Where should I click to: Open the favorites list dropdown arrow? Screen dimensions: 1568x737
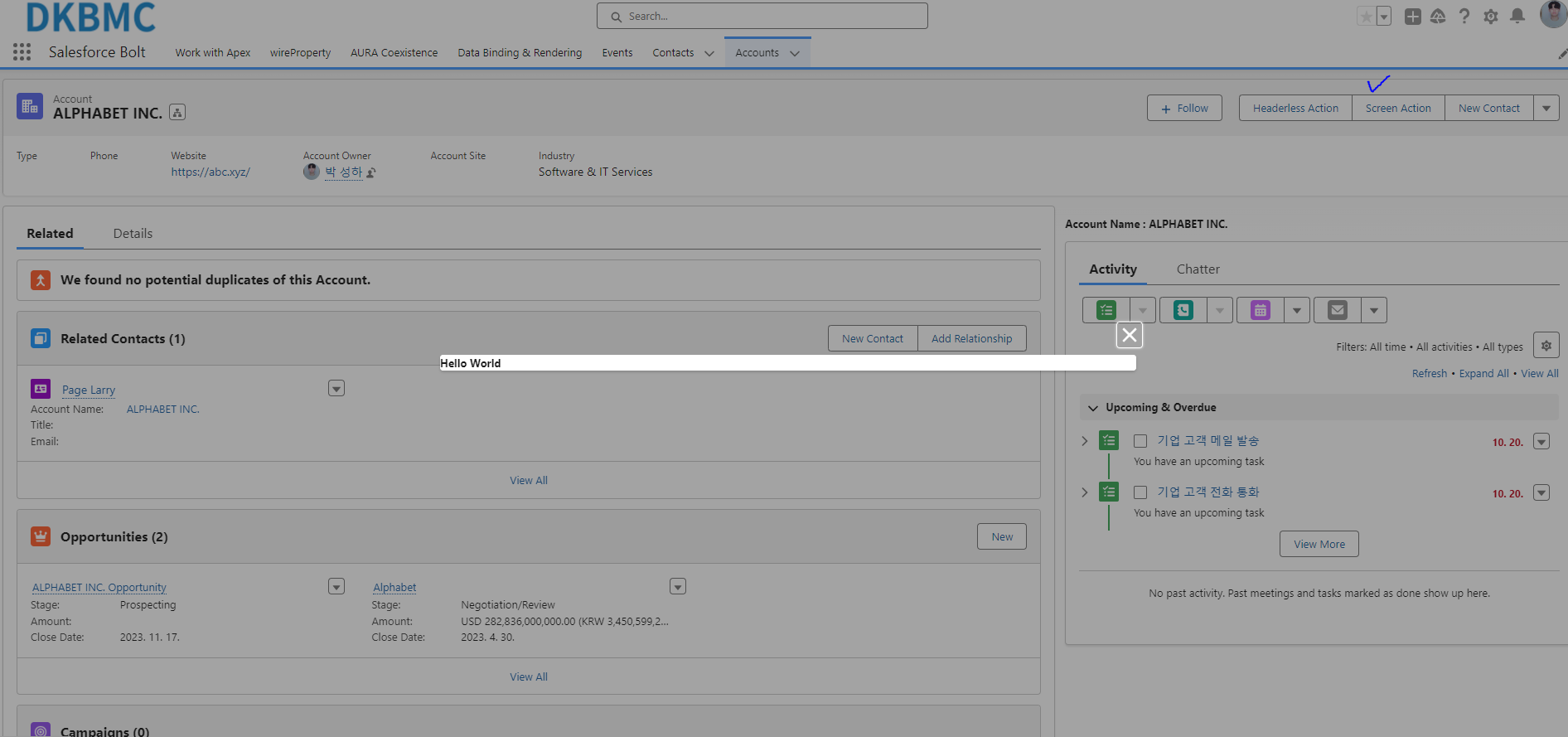click(1384, 17)
